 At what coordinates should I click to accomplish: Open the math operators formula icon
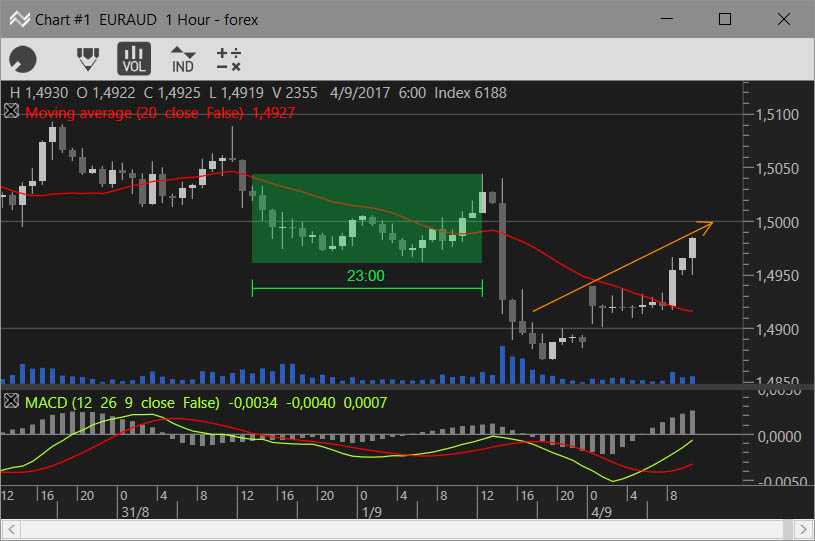[x=229, y=59]
